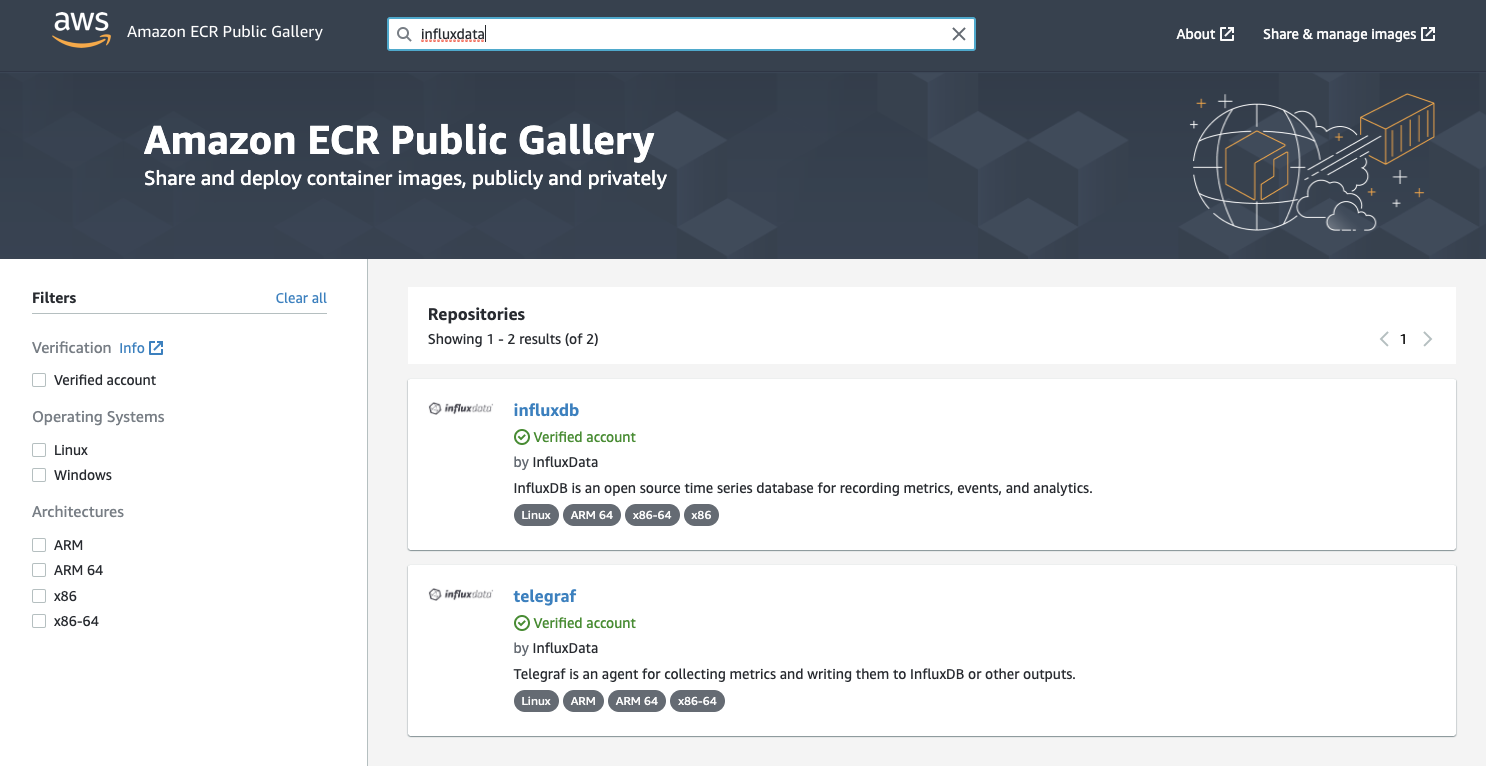
Task: Clear search text with the X icon
Action: 958,34
